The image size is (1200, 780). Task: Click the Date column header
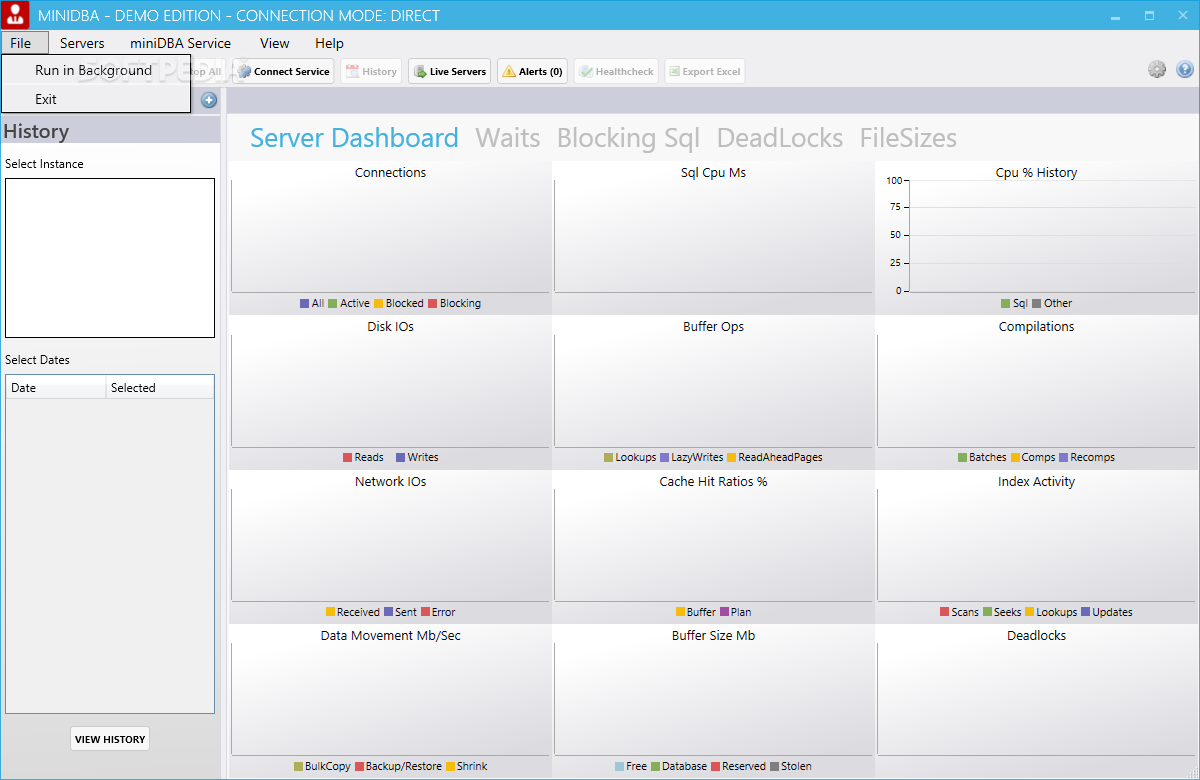56,388
